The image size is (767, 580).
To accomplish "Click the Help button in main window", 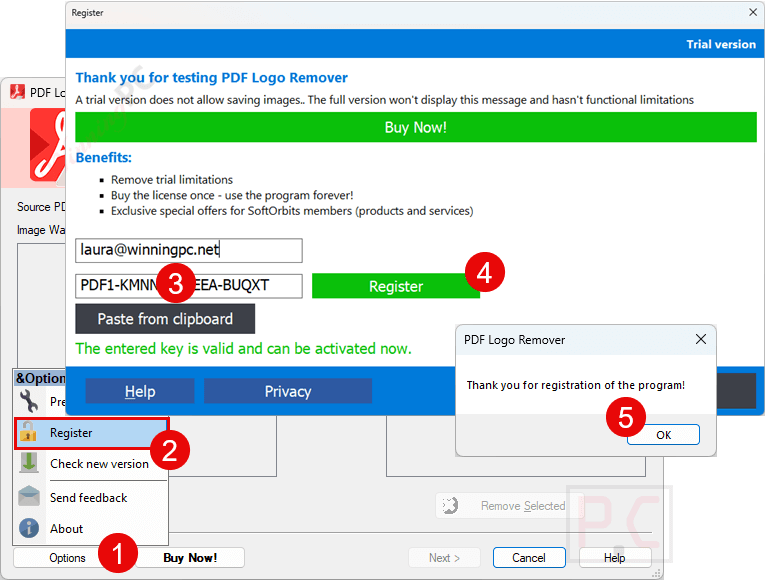I will pos(614,558).
